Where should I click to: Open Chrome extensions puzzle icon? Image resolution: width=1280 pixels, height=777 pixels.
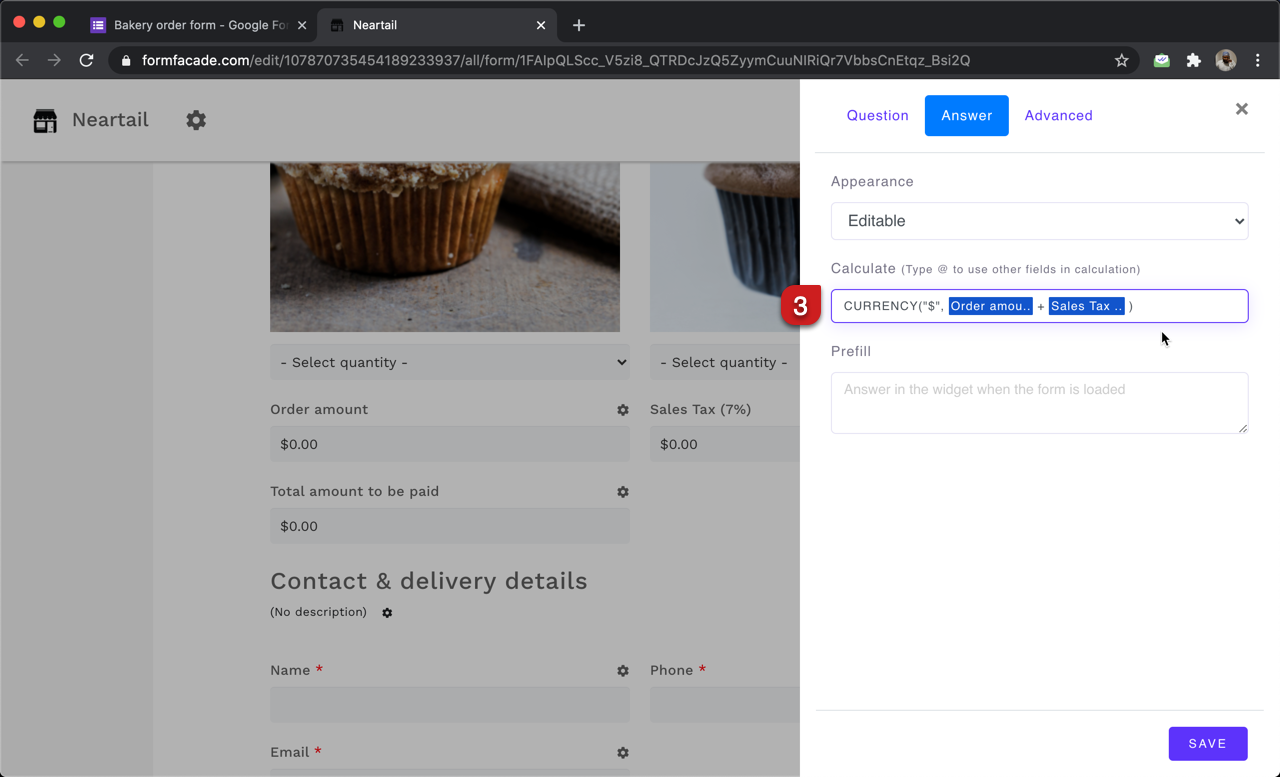point(1193,61)
